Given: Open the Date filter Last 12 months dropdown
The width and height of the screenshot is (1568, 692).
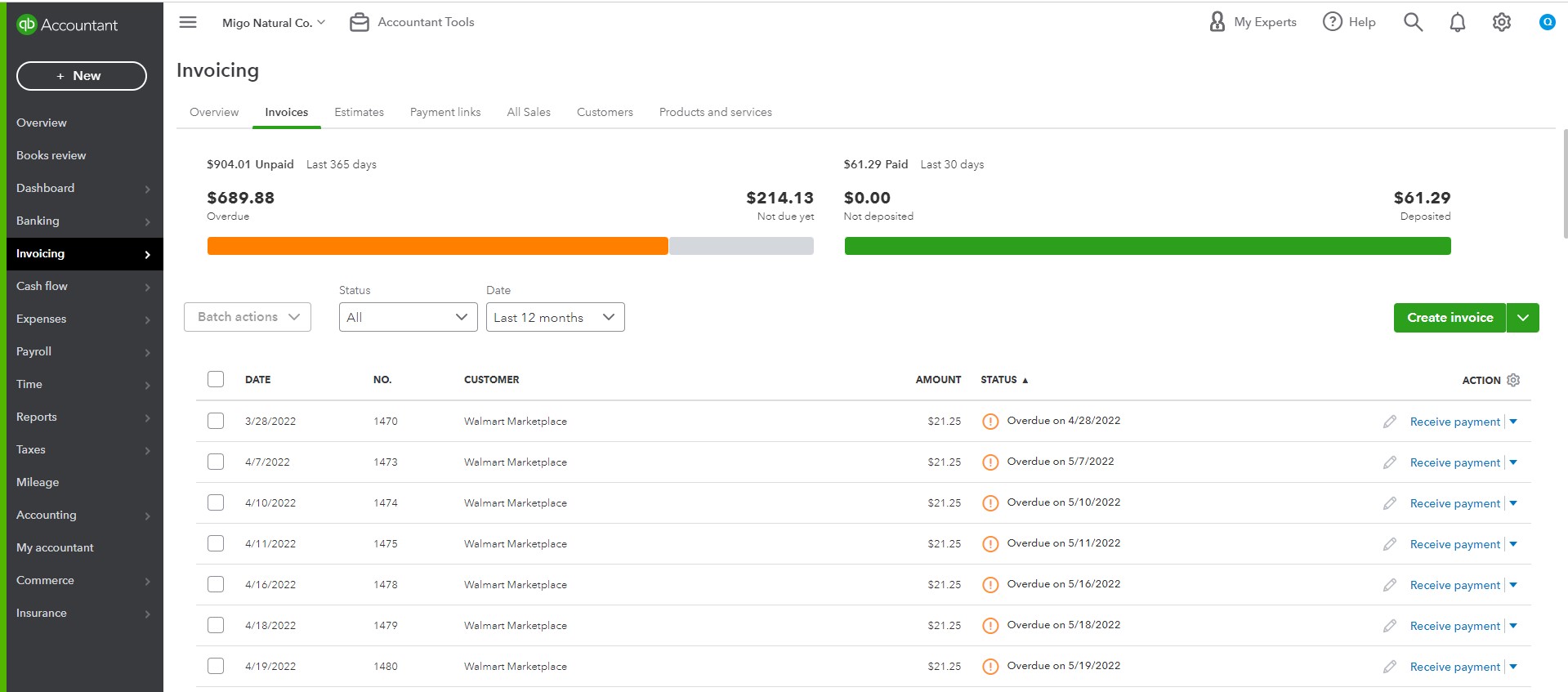Looking at the screenshot, I should coord(555,317).
